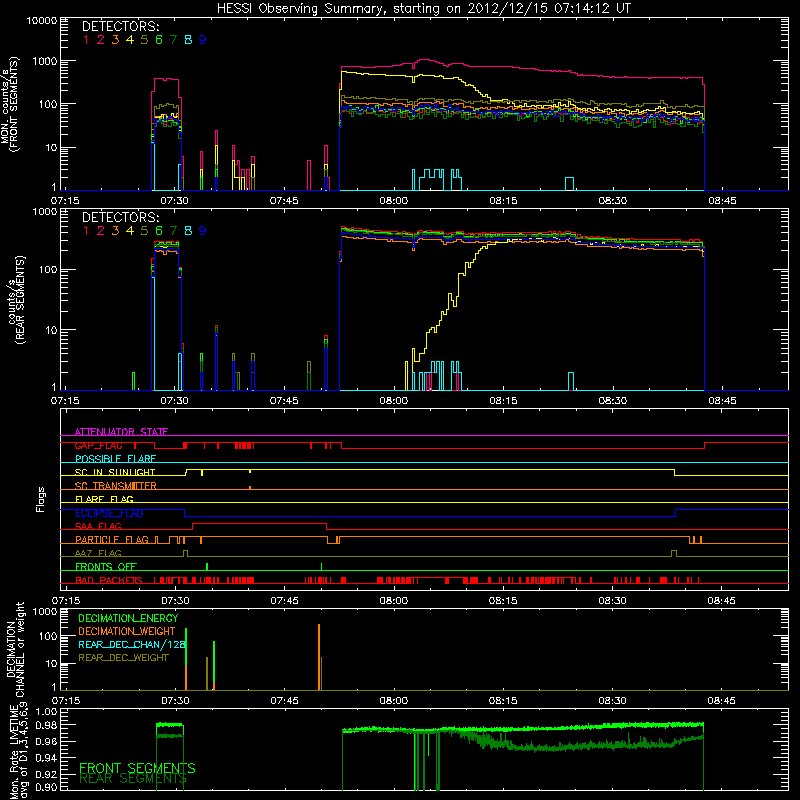Click the MON. counts/s (FRONT SEGMENTS) axis label
This screenshot has height=800, width=800.
(9, 104)
